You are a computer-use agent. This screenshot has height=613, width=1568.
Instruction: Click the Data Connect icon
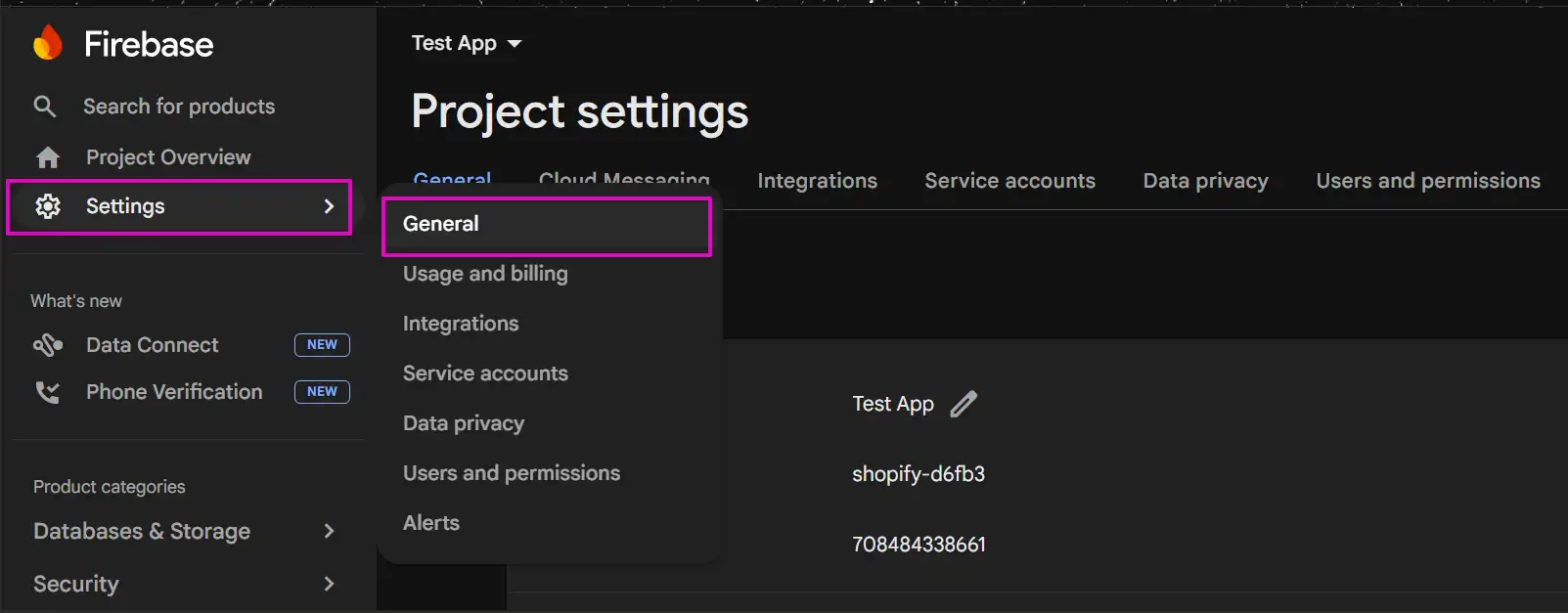[x=47, y=345]
